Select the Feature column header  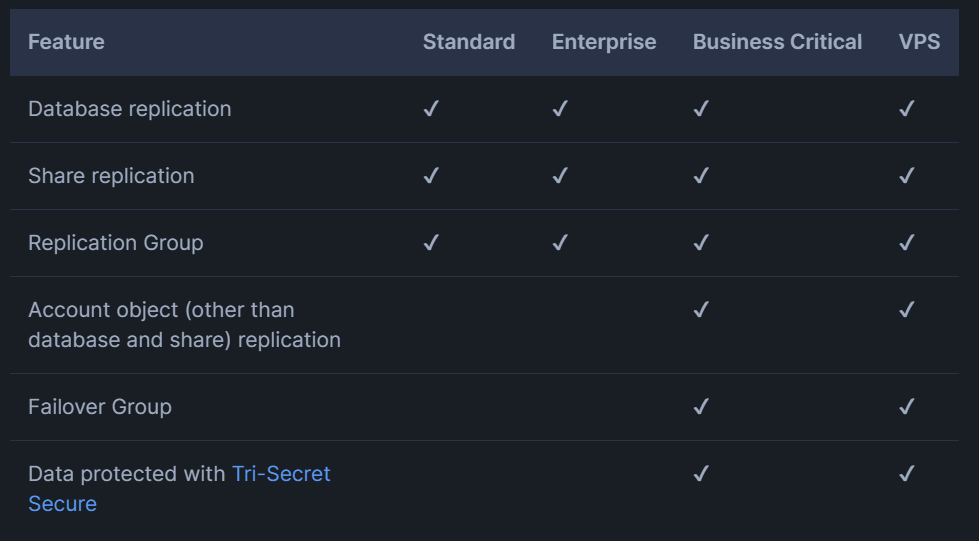coord(66,42)
